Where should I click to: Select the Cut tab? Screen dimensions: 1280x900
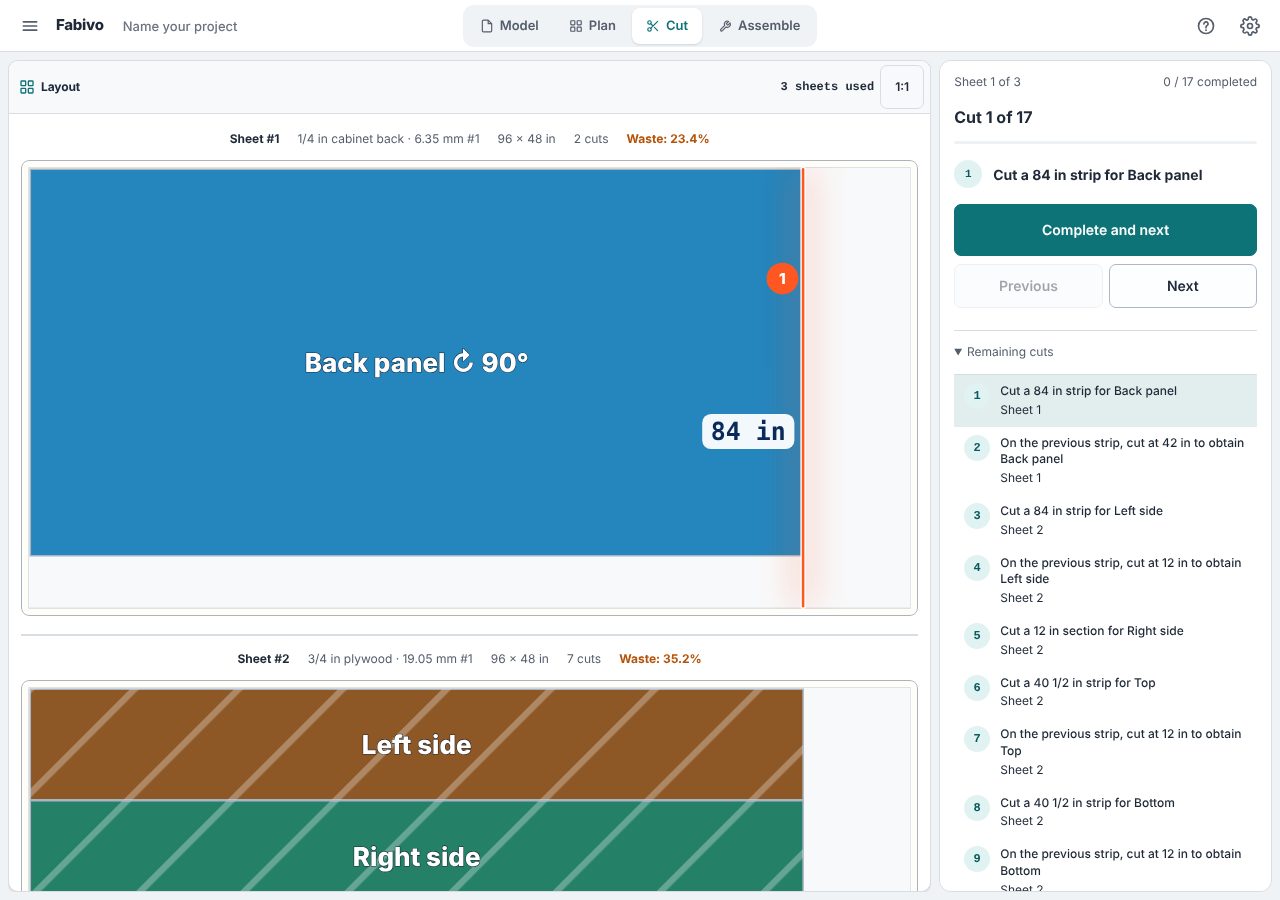click(667, 26)
